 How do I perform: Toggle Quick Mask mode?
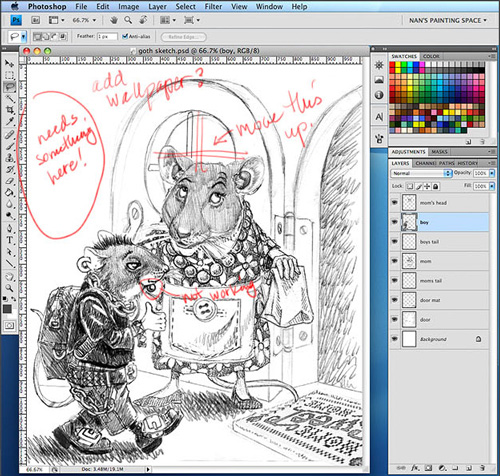click(9, 325)
